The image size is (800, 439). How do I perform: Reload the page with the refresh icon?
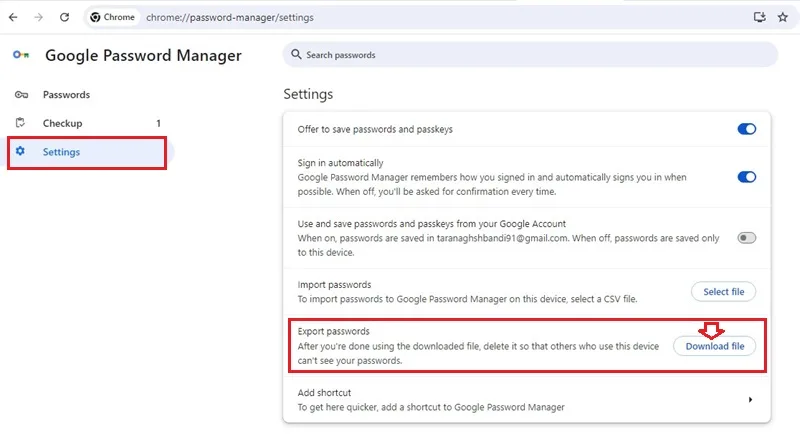[64, 17]
